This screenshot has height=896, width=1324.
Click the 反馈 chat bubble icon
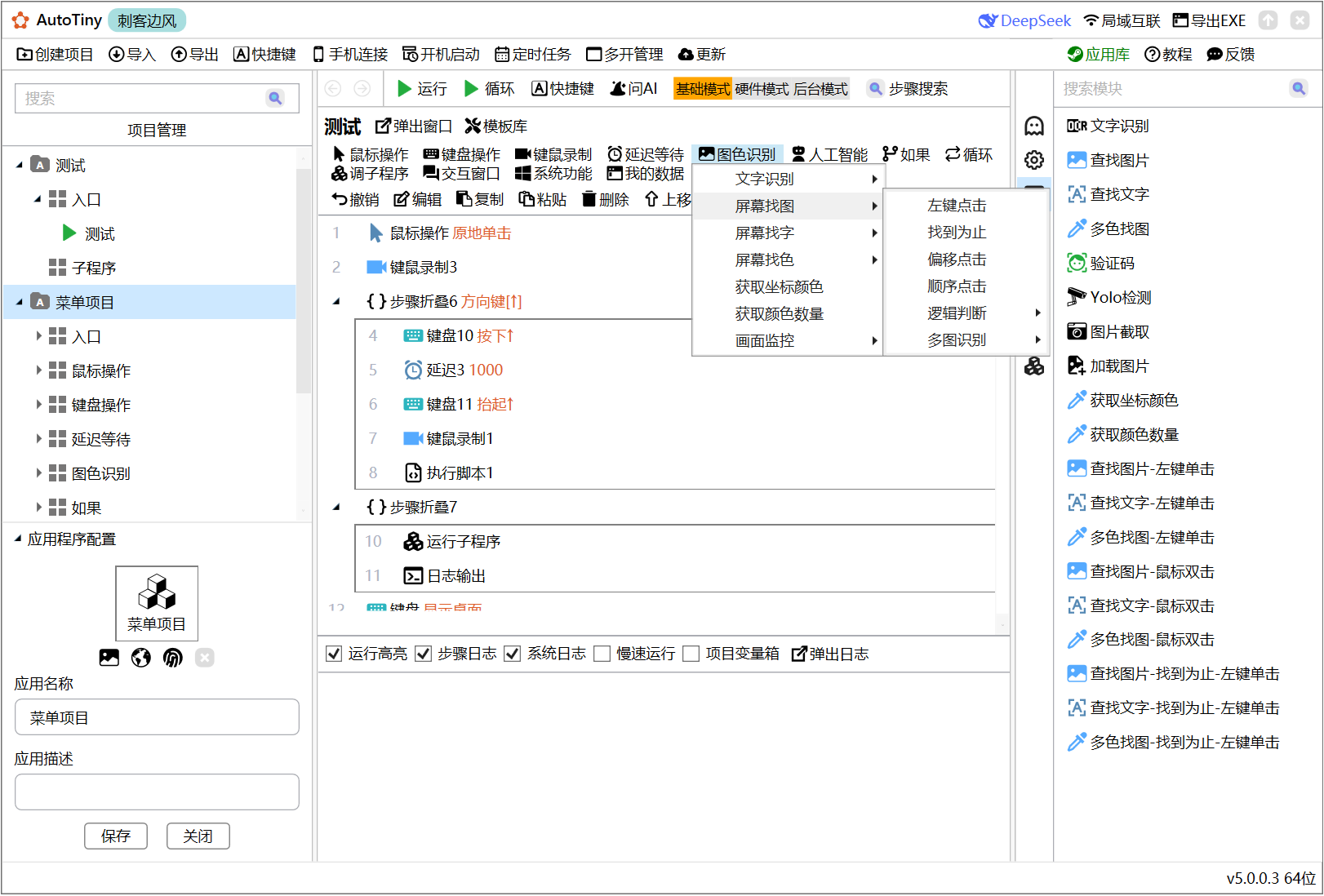coord(1215,55)
